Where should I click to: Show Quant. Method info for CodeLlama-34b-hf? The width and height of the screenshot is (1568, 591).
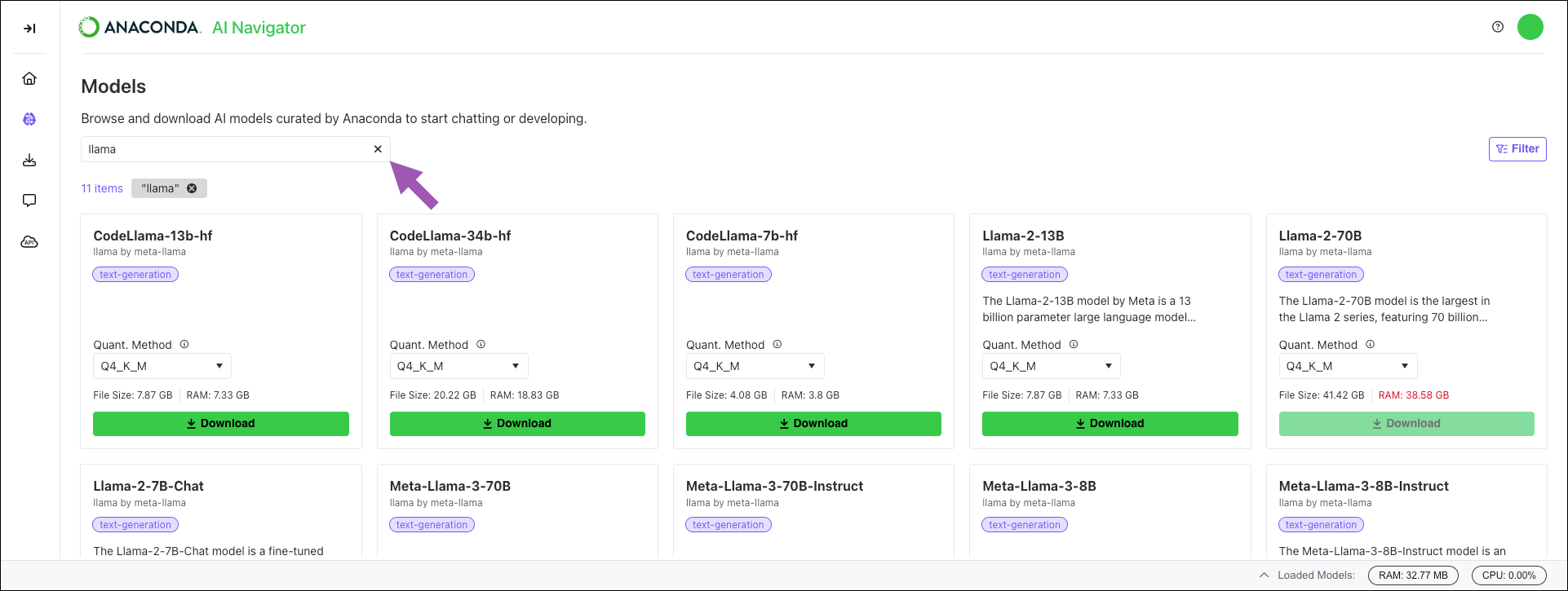click(481, 345)
